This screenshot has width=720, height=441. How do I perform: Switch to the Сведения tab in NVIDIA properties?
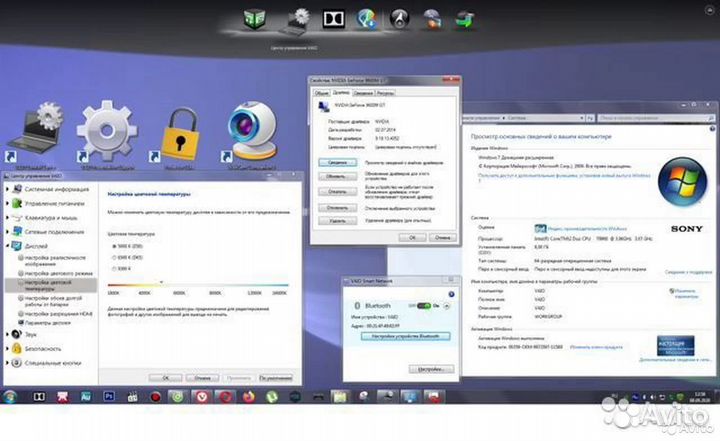(363, 93)
